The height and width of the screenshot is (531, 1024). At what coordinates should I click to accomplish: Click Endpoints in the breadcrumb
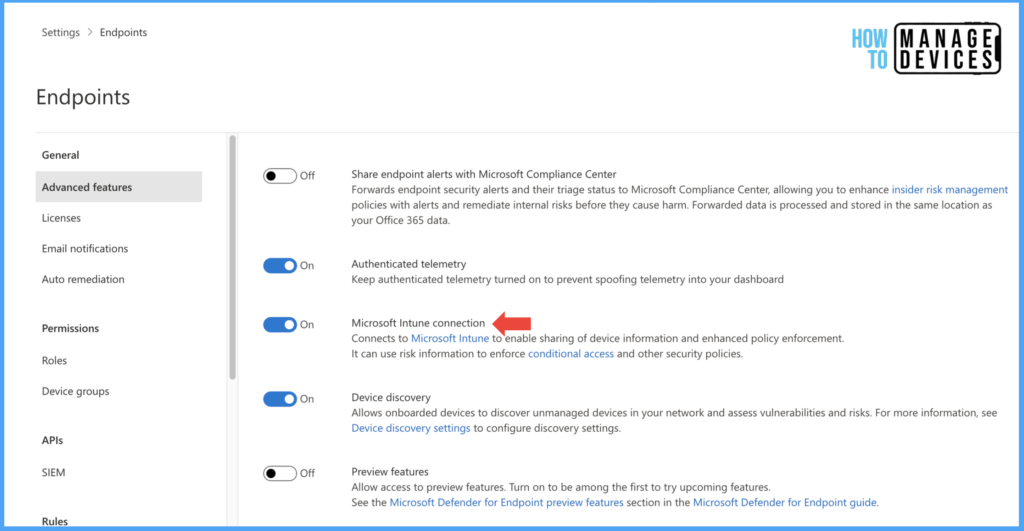pos(123,32)
